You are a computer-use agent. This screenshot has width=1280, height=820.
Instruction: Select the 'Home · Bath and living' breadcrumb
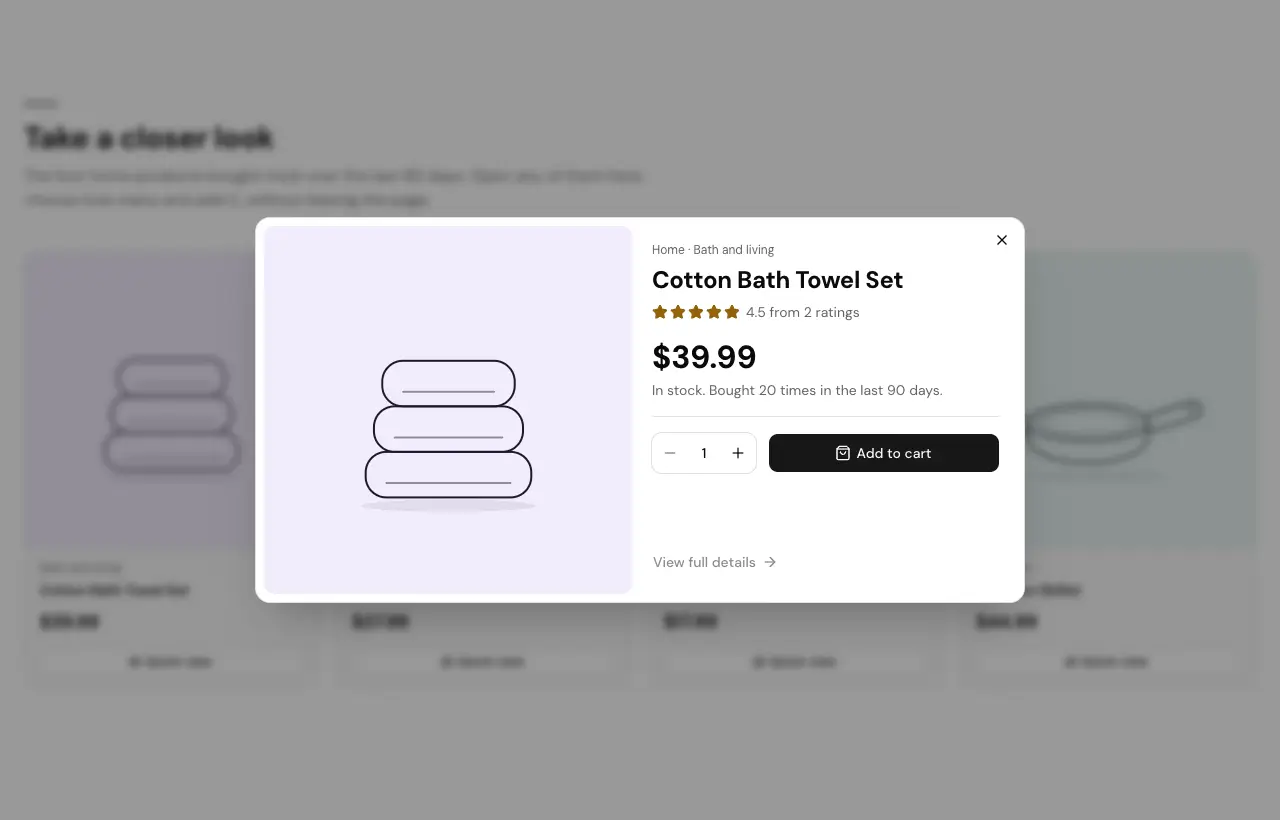713,250
